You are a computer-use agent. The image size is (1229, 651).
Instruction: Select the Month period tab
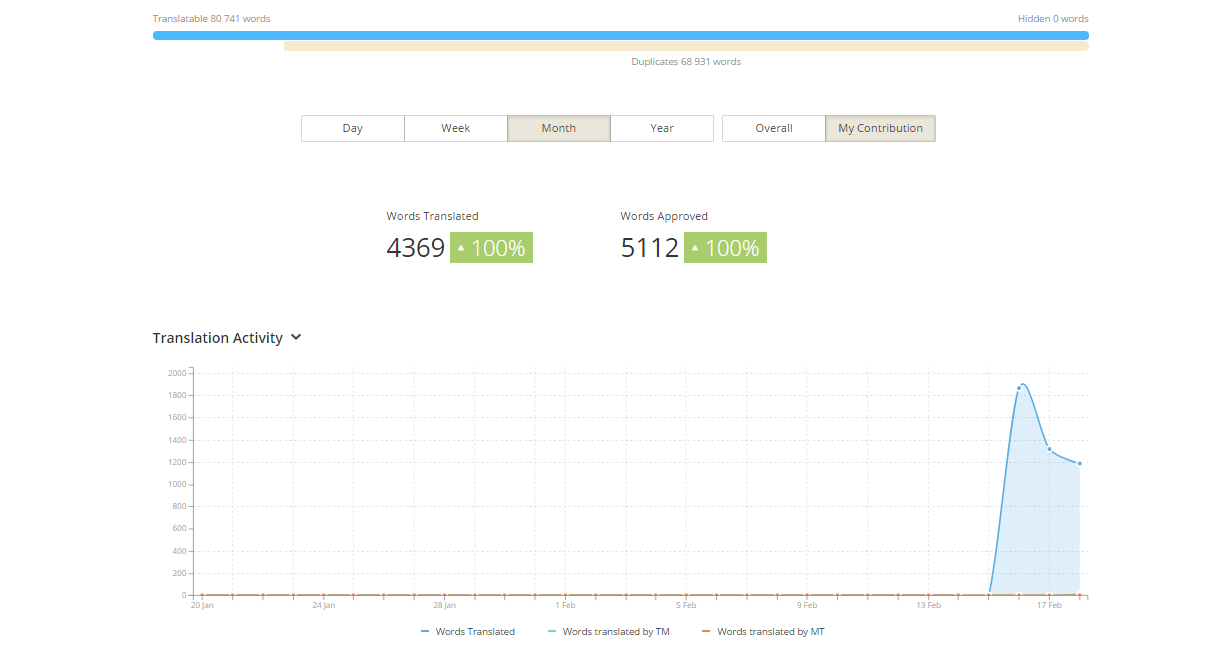[x=559, y=128]
